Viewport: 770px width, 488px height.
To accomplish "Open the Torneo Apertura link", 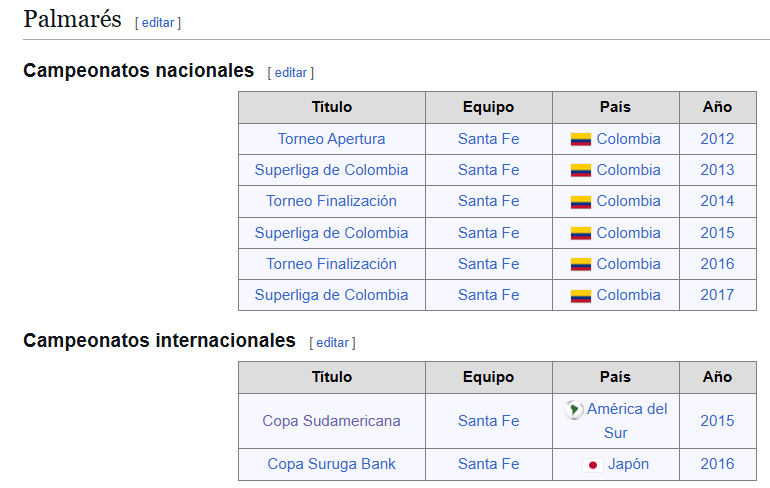I will [x=331, y=139].
